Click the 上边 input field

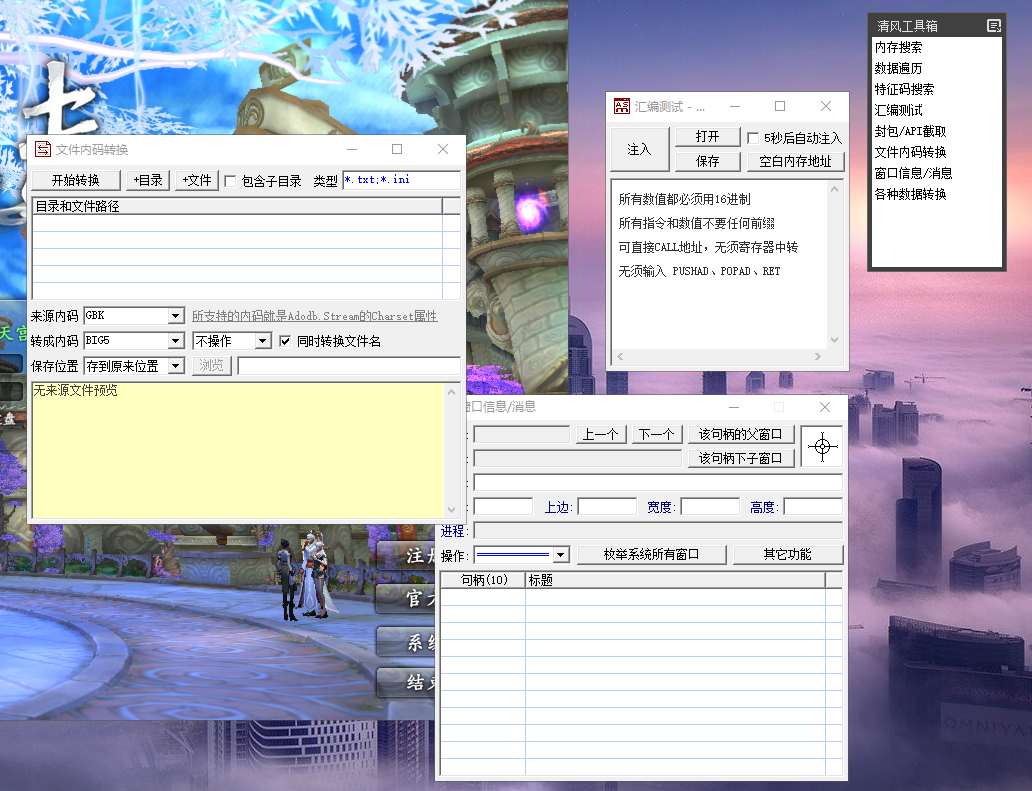(607, 507)
